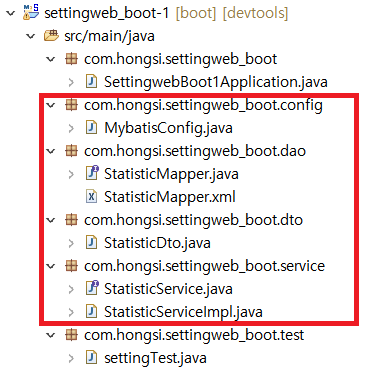Select com.hongsi.settingweb_boot package label
The width and height of the screenshot is (369, 369).
coord(180,59)
